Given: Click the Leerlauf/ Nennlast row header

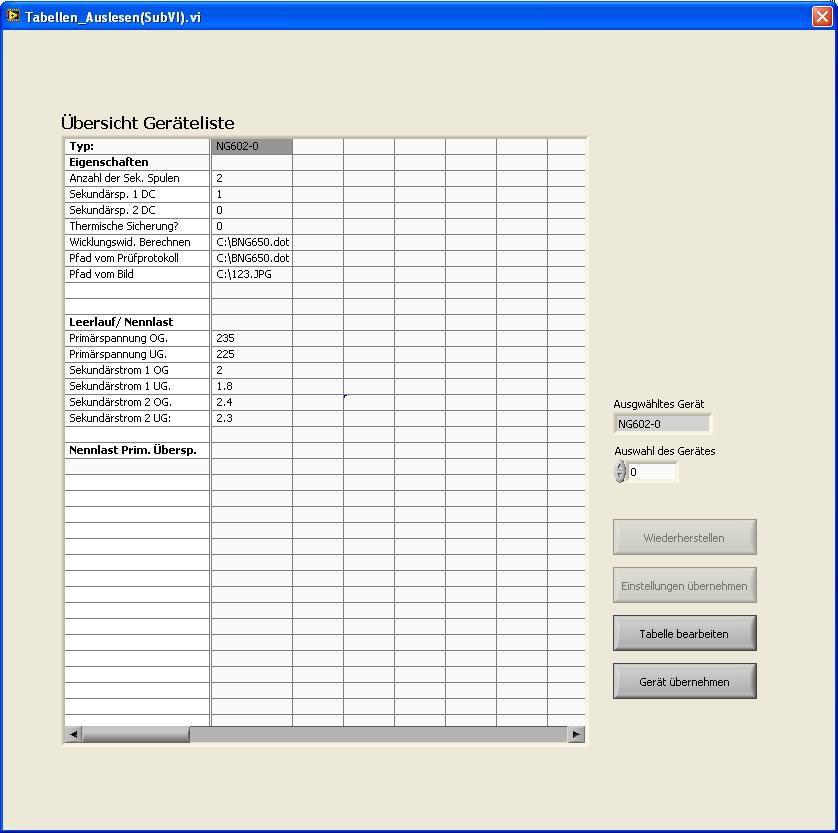Looking at the screenshot, I should [137, 322].
